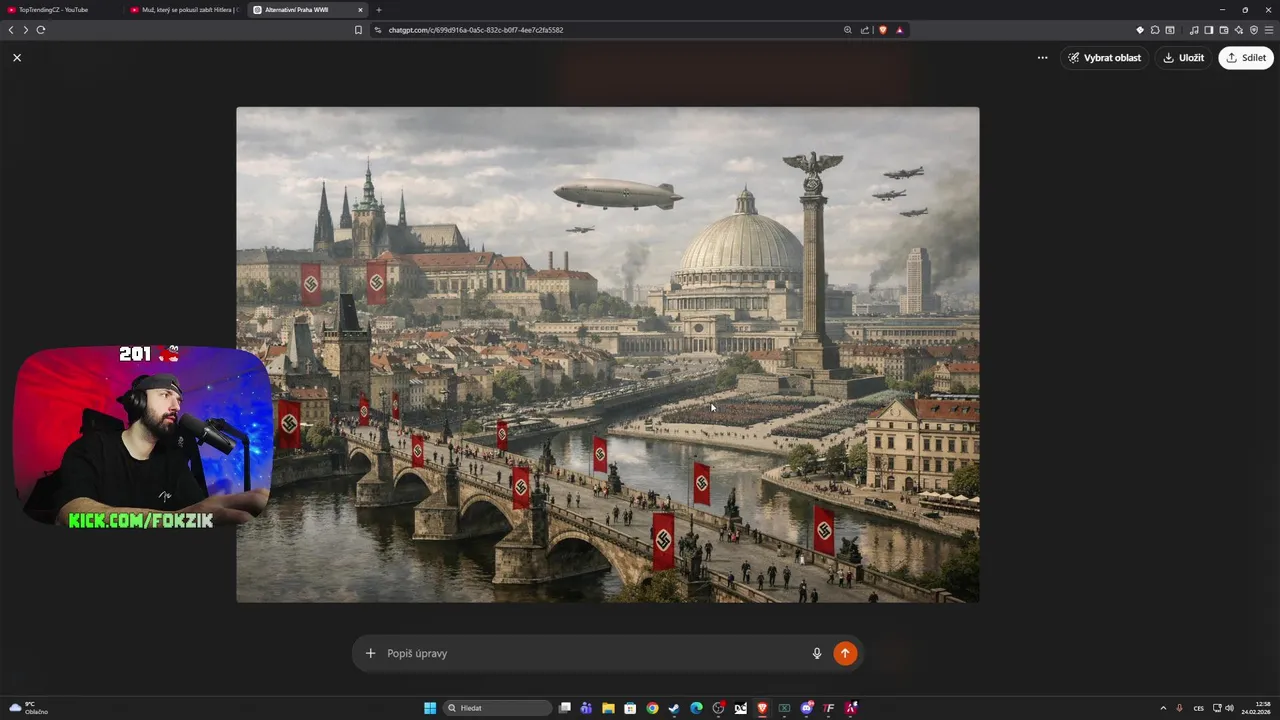Open the Leo AI sparkle icon
The image size is (1280, 720).
pos(1239,30)
